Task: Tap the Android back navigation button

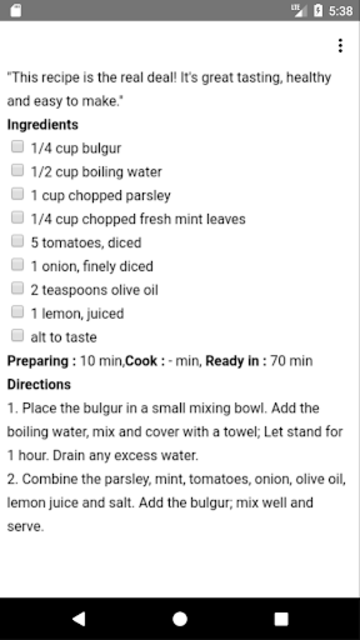Action: (x=79, y=619)
